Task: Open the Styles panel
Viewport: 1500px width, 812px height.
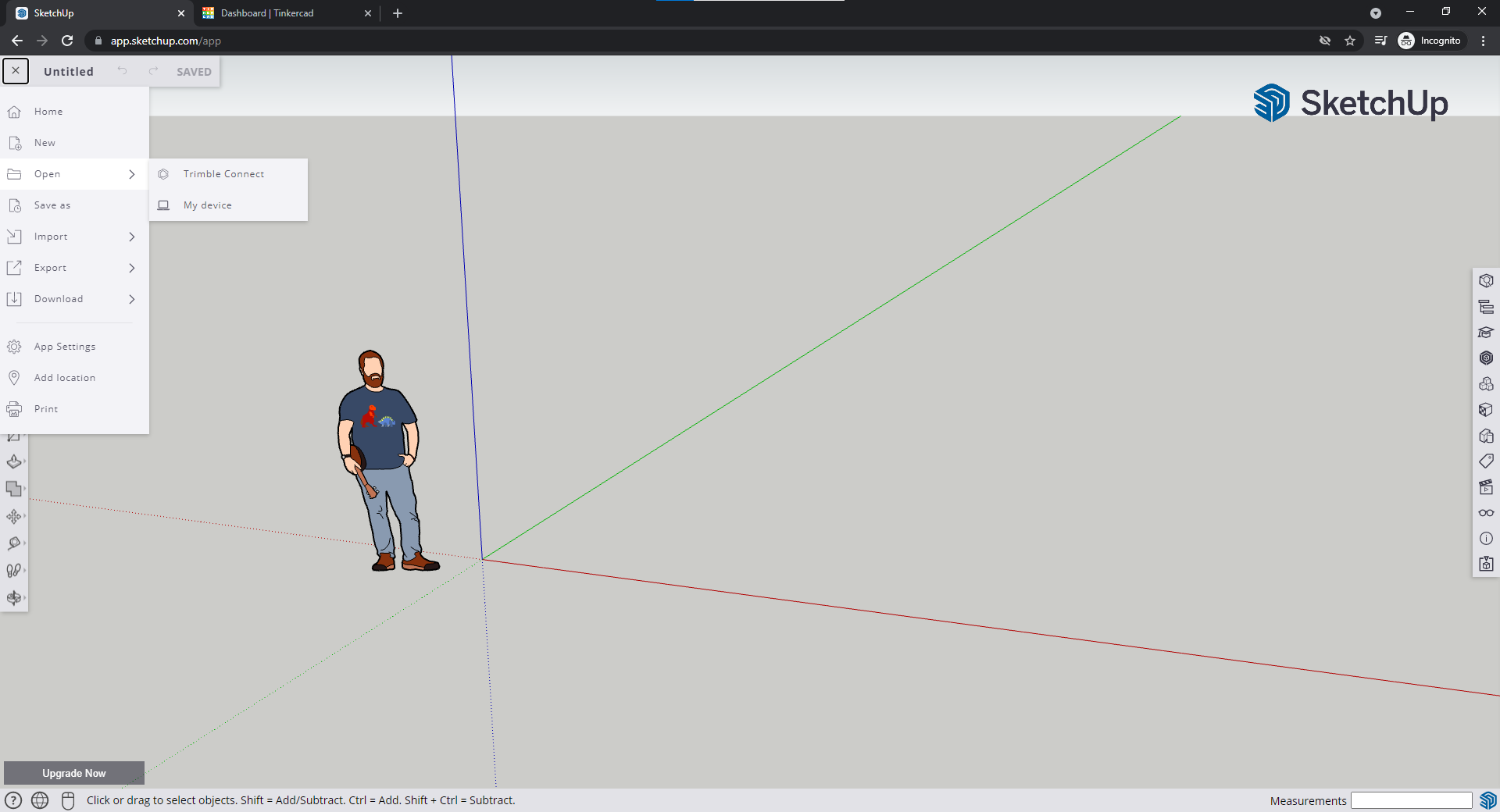Action: [1486, 436]
